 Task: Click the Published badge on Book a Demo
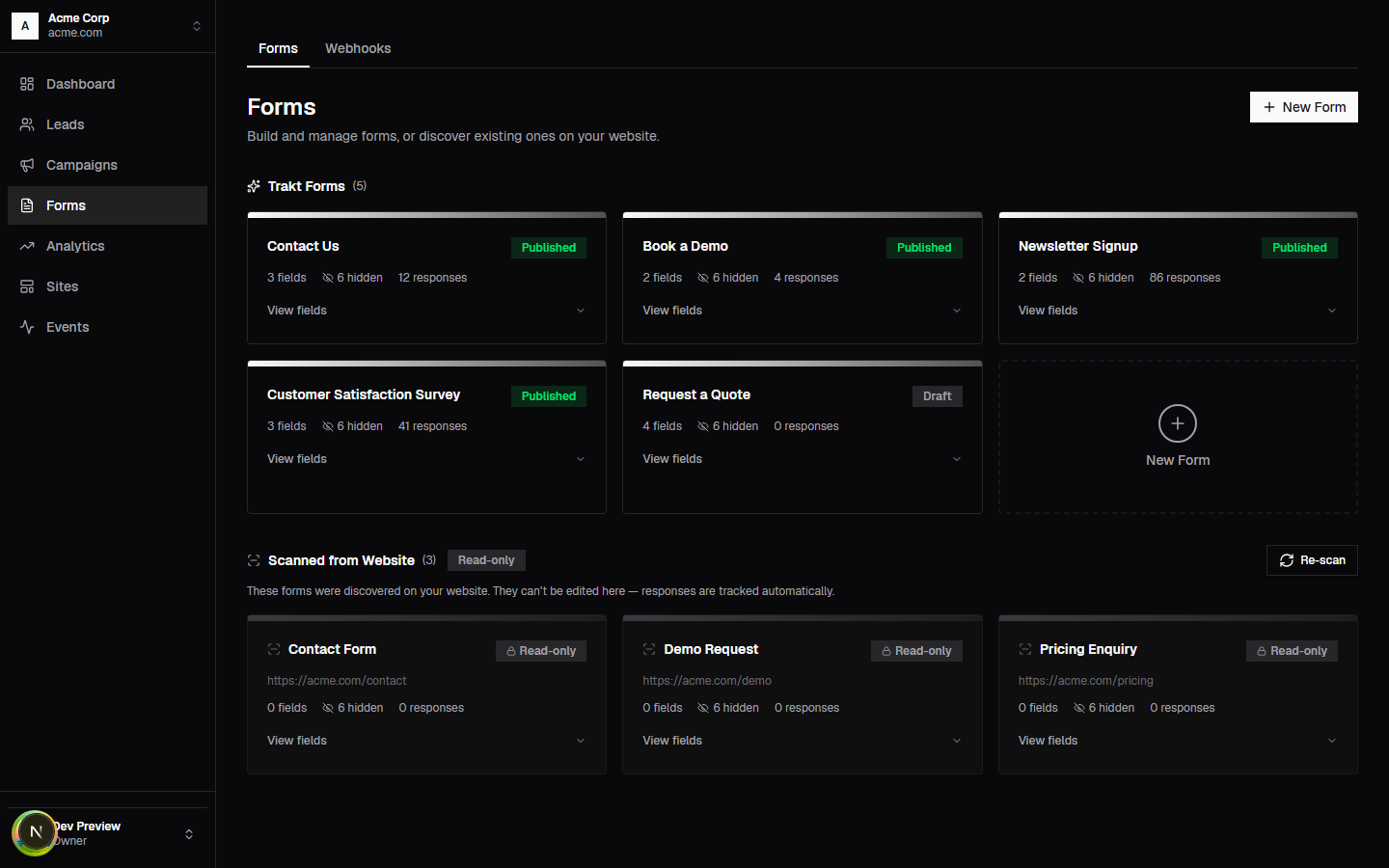click(924, 248)
